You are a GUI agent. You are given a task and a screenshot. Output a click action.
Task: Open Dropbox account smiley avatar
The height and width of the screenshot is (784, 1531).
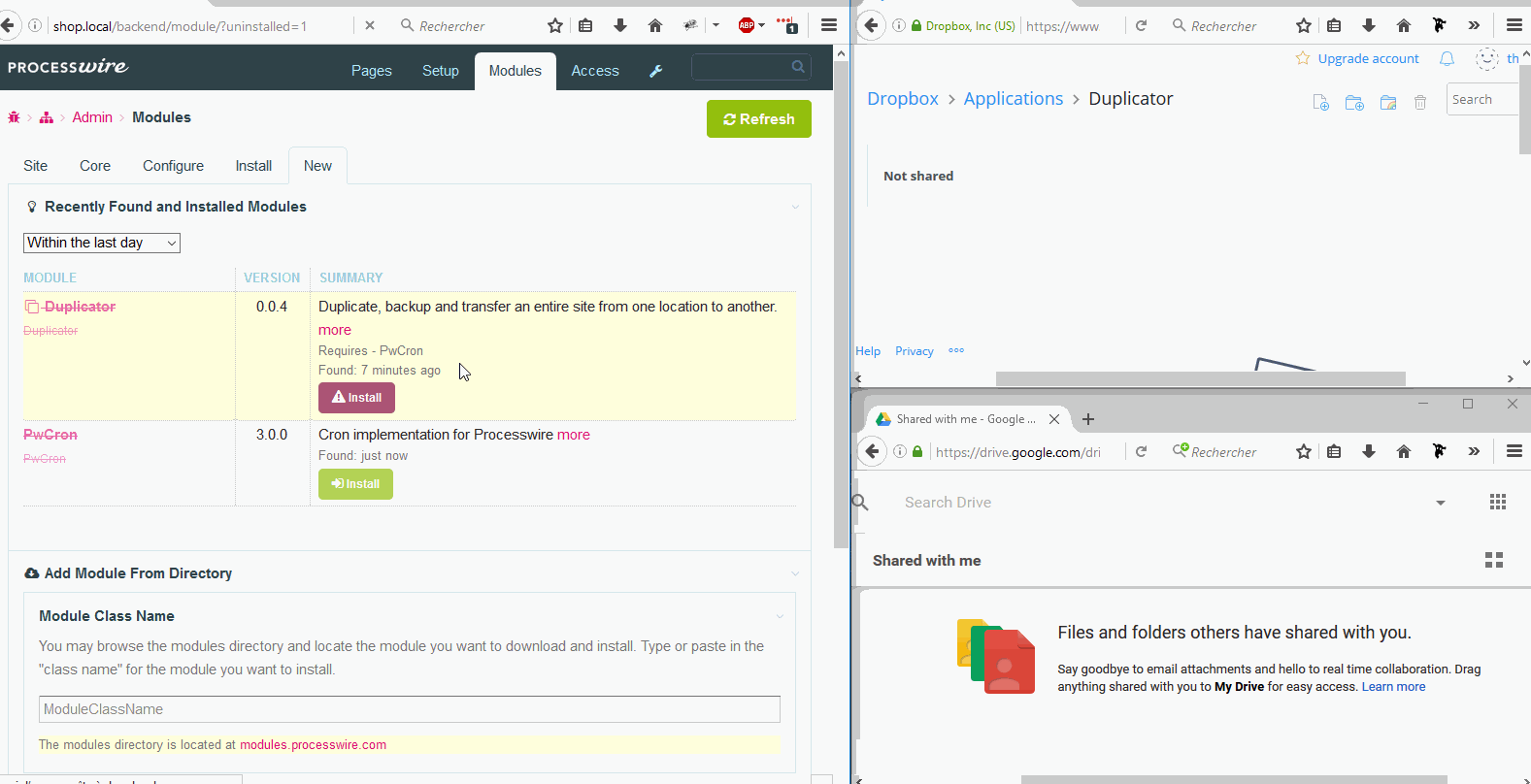point(1486,58)
